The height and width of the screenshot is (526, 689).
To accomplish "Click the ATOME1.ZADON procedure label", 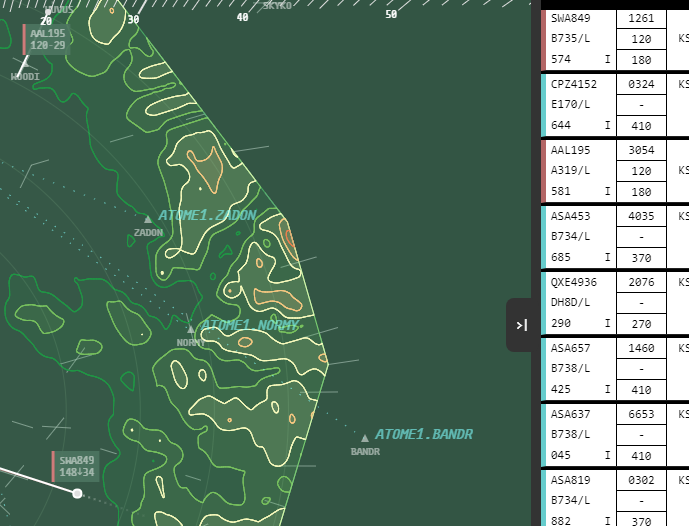I will [207, 215].
